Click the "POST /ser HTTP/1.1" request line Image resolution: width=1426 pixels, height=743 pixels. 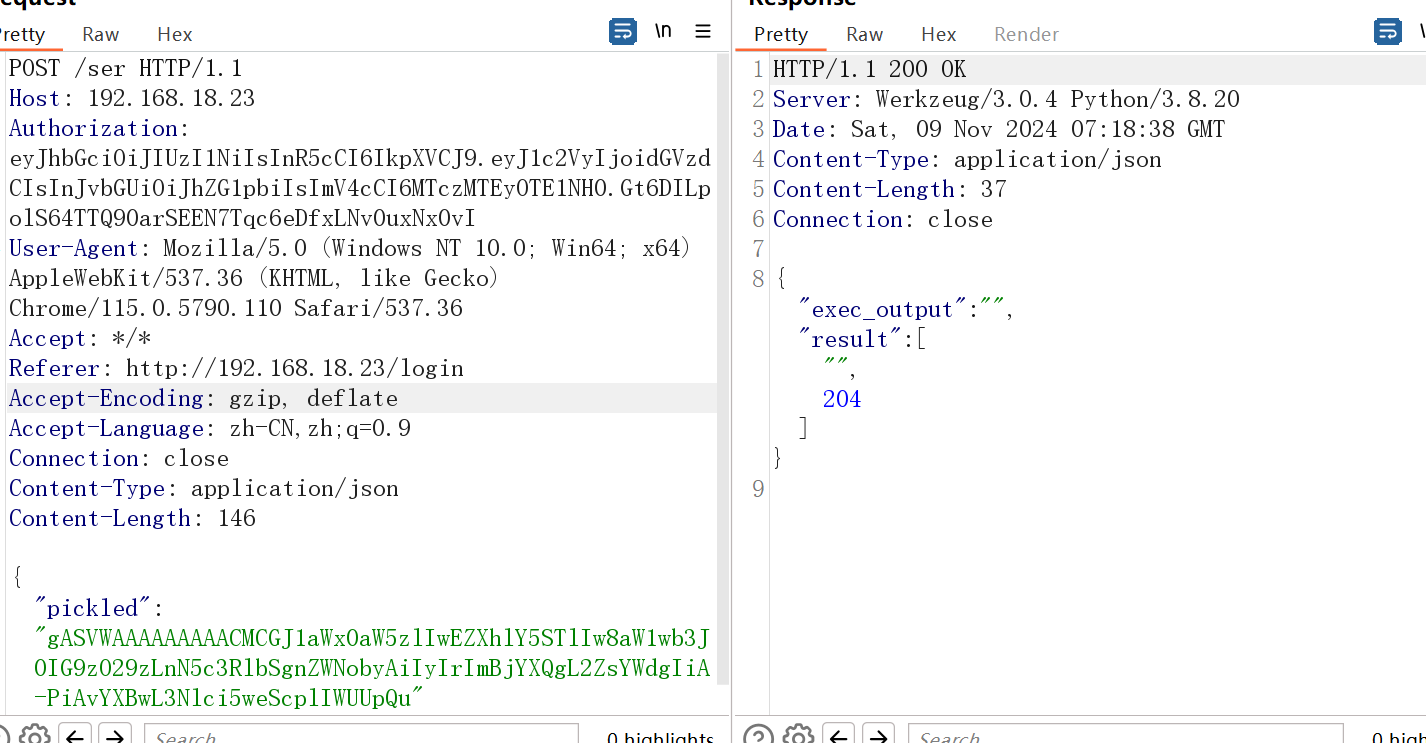(x=125, y=68)
